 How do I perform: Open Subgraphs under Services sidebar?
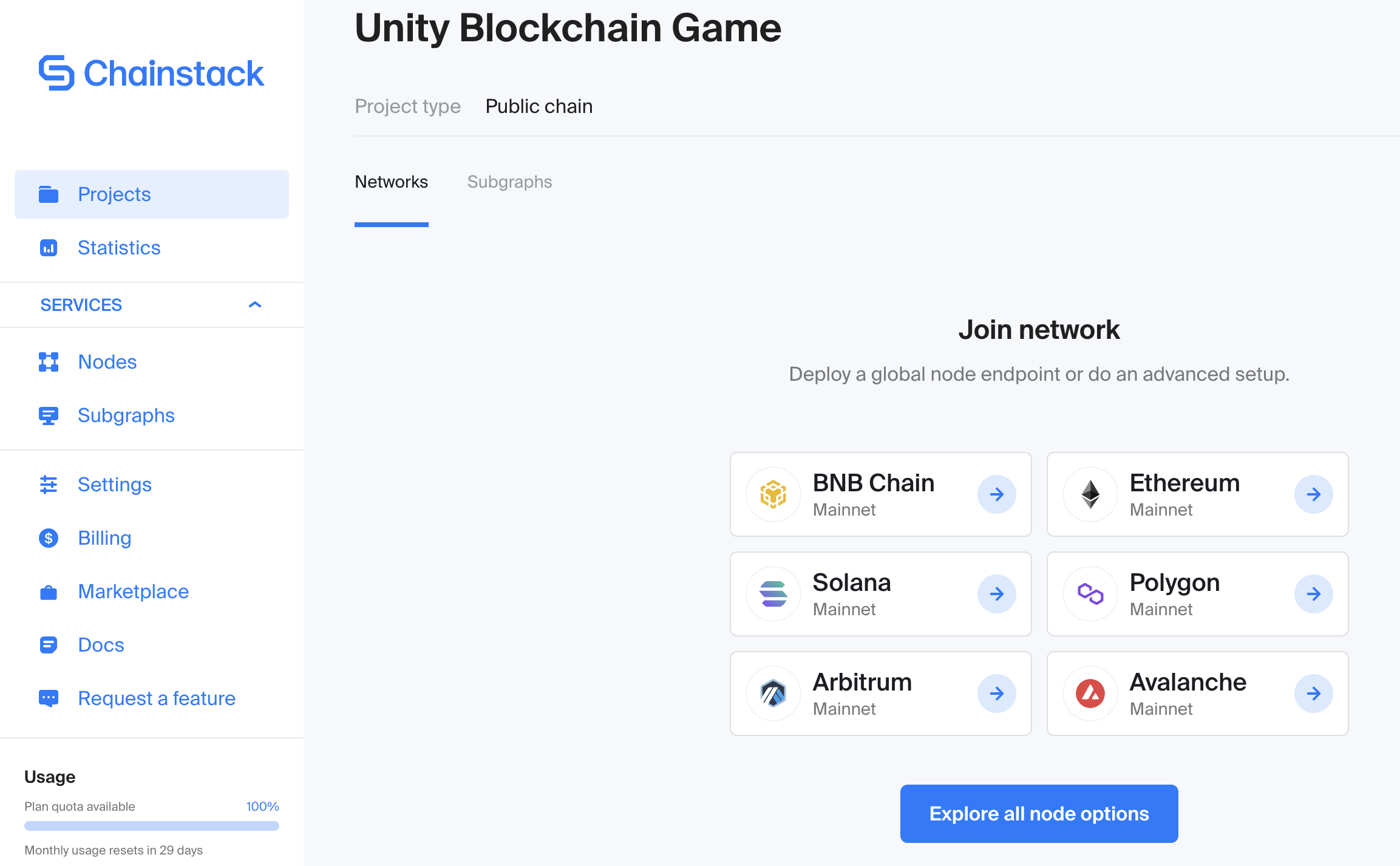126,415
